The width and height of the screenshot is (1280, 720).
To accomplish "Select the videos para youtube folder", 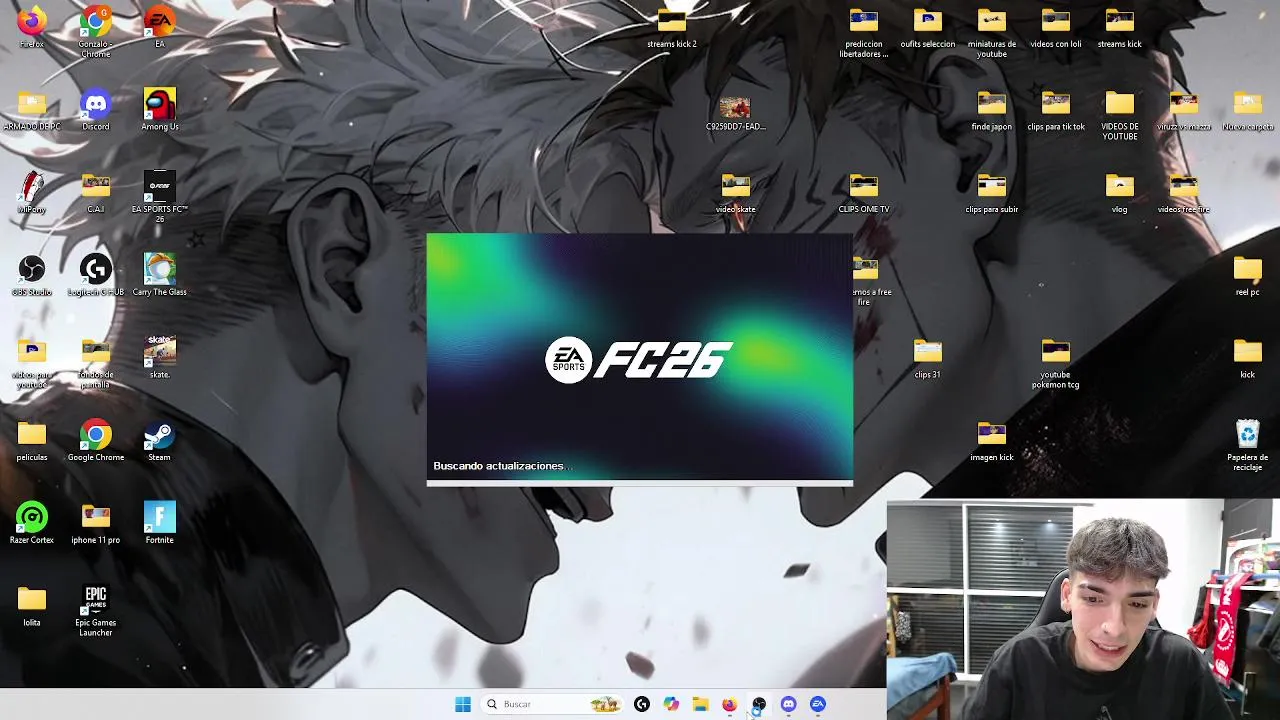I will [x=32, y=363].
